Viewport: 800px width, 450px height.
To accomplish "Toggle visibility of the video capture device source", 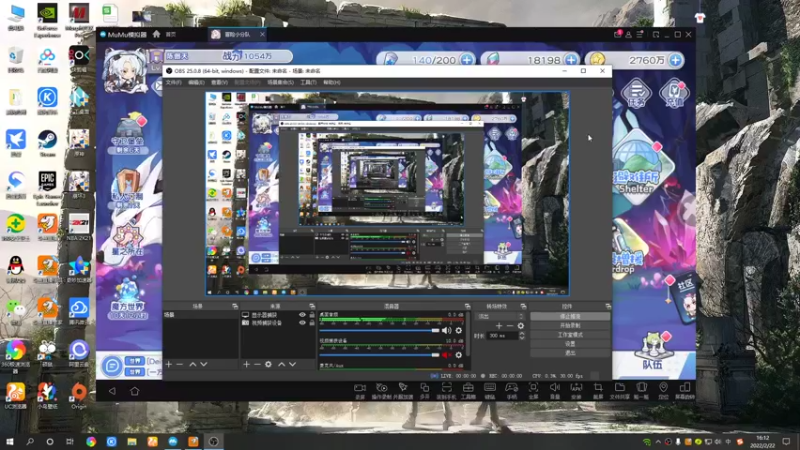I will click(302, 323).
